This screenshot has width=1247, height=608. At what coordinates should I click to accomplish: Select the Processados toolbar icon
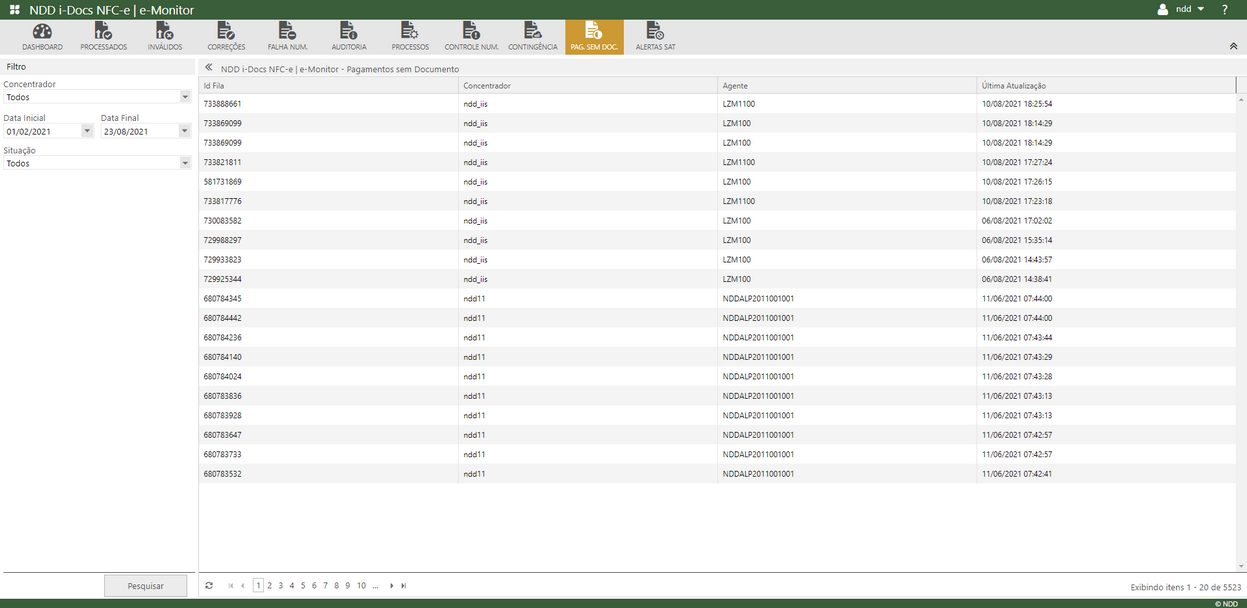pyautogui.click(x=103, y=37)
